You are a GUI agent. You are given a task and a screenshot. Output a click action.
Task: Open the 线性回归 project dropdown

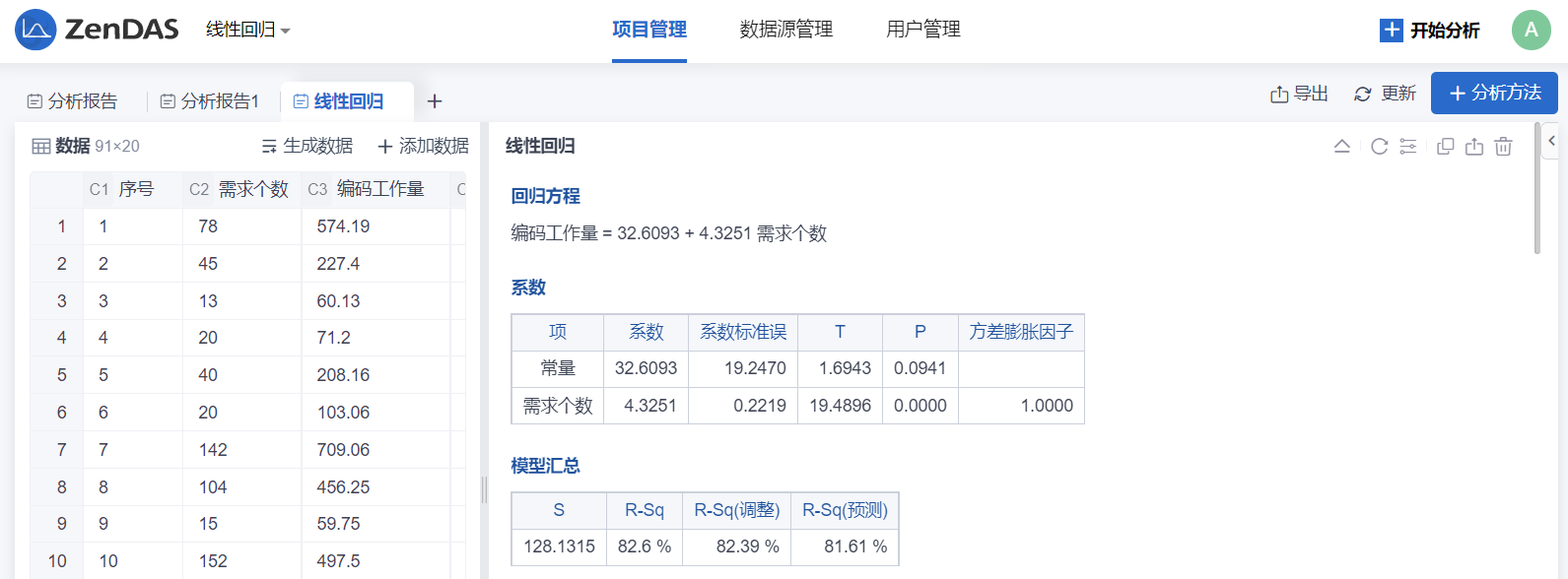pyautogui.click(x=247, y=30)
